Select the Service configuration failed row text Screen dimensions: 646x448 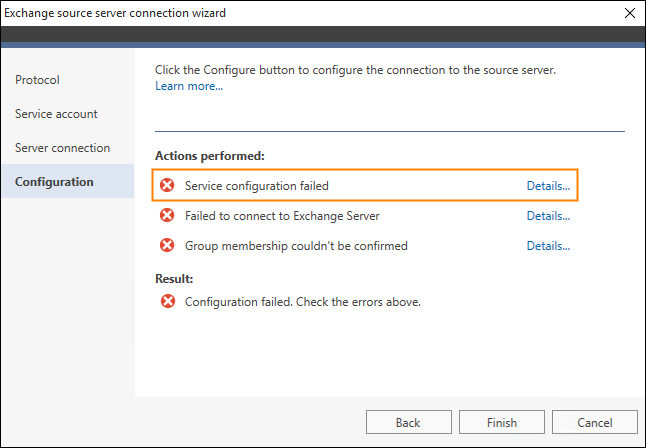point(257,186)
